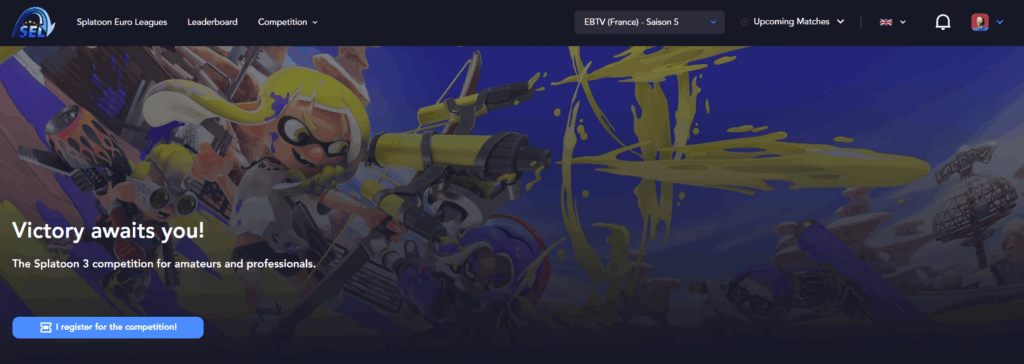Open the notifications bell
1024x364 pixels.
pos(942,22)
